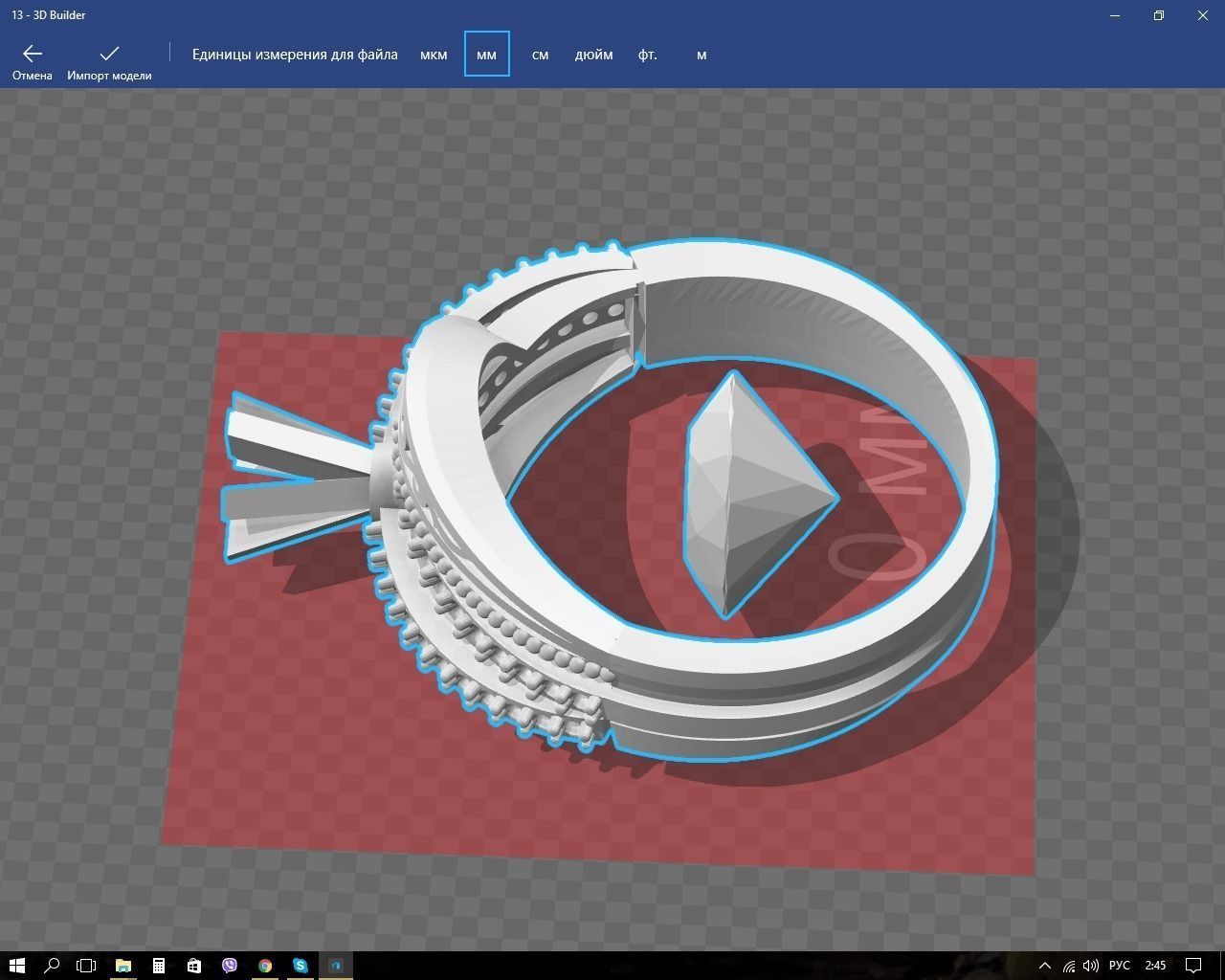The image size is (1225, 980).
Task: Select м units
Action: click(x=702, y=55)
